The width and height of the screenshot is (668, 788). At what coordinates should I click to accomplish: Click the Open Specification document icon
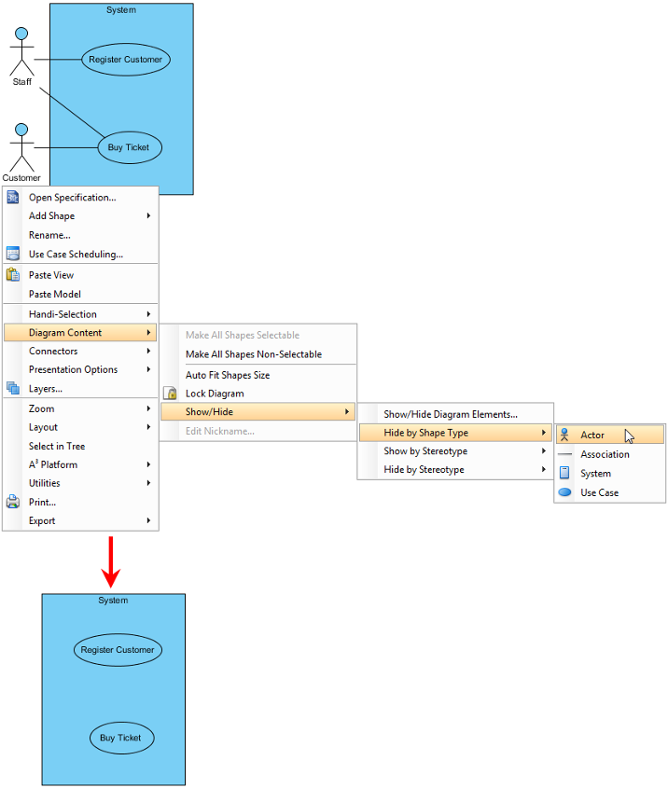(x=13, y=197)
